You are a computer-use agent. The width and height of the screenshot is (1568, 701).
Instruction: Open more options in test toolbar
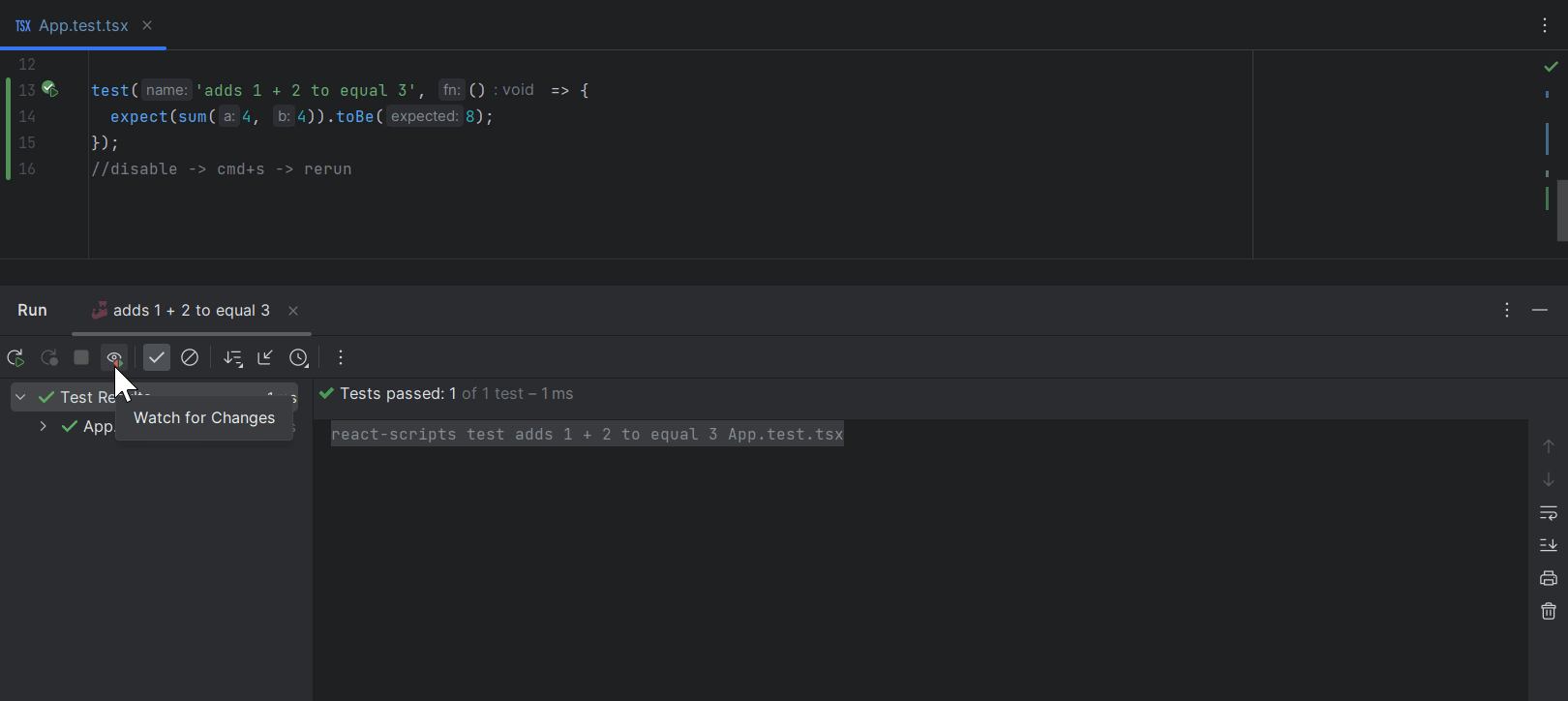pyautogui.click(x=341, y=358)
